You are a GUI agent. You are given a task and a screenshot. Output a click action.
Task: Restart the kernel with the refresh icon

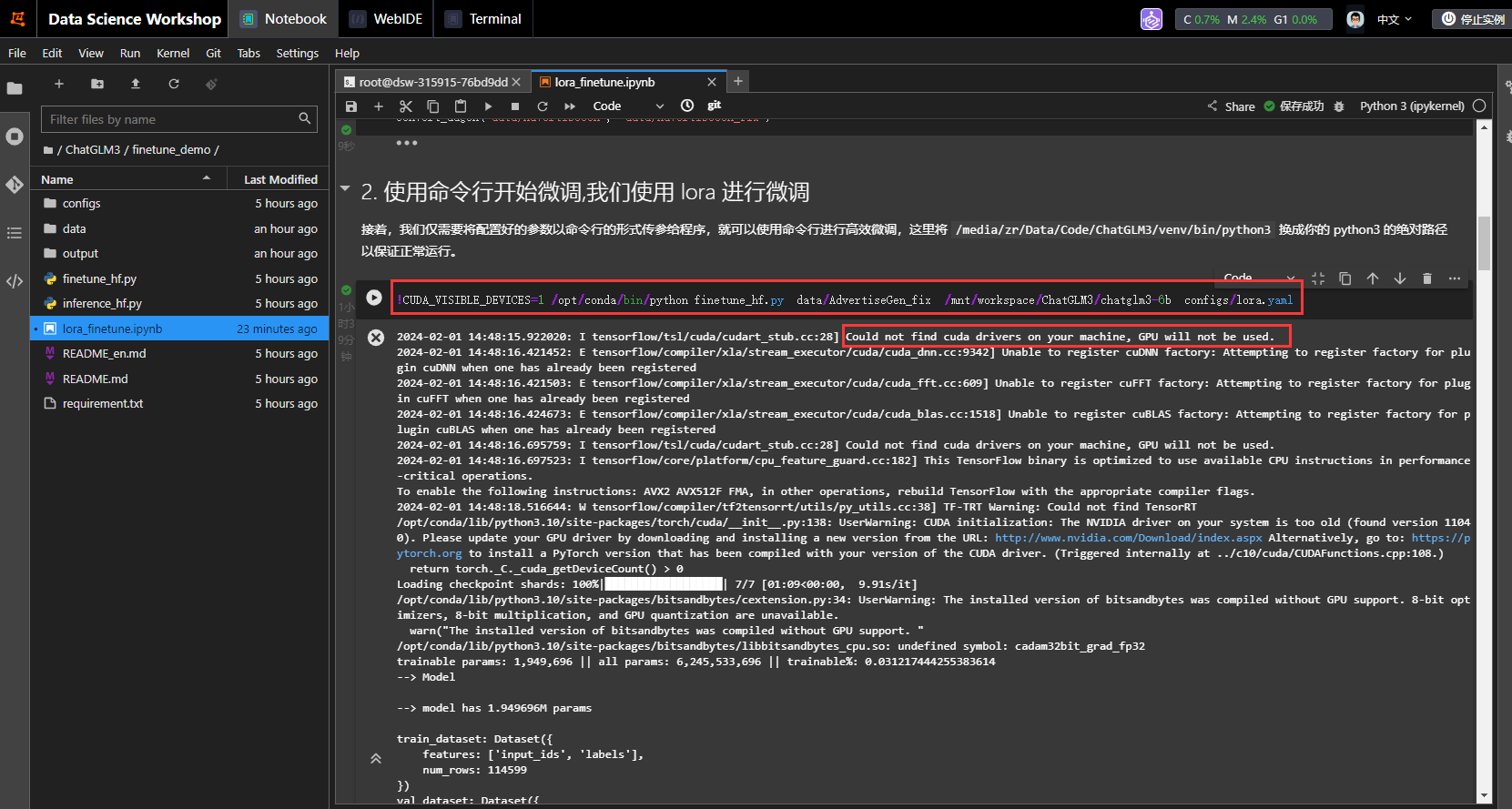[543, 106]
